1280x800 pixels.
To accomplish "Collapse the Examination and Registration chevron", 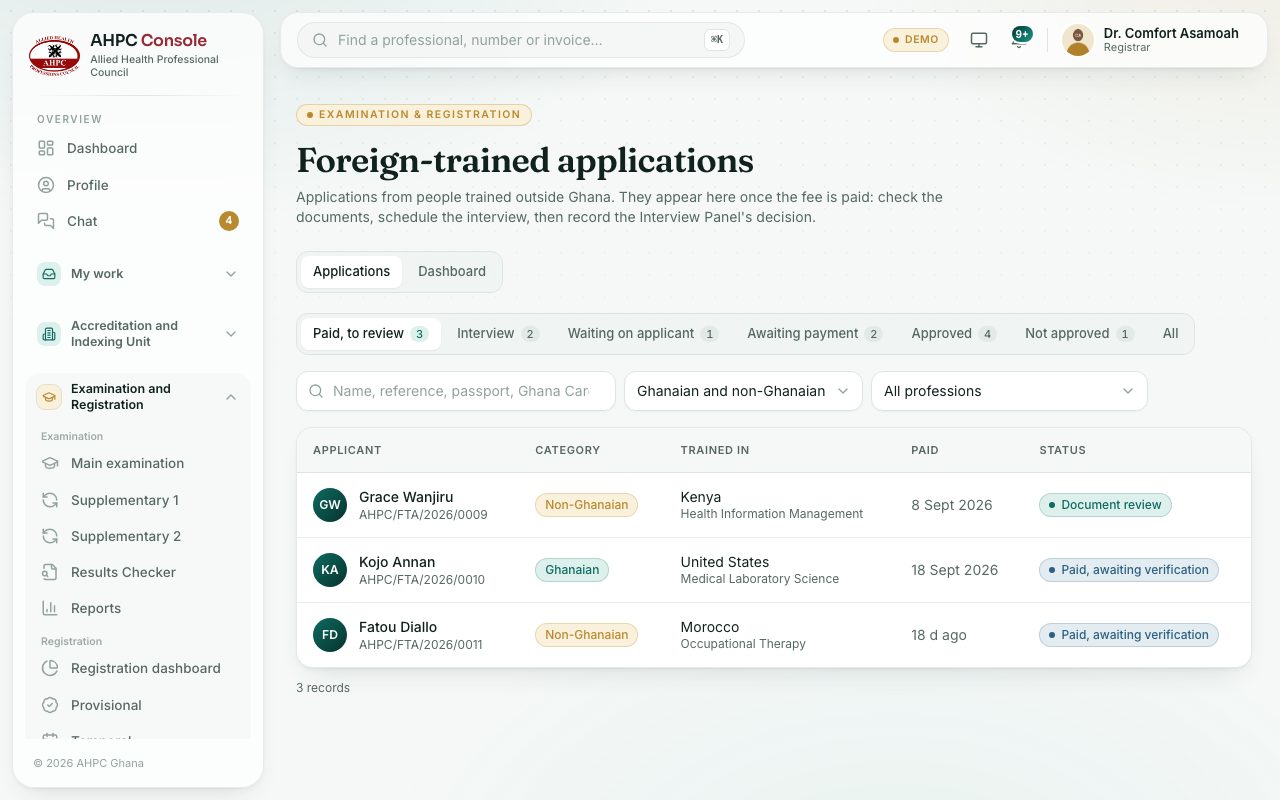I will (x=231, y=397).
